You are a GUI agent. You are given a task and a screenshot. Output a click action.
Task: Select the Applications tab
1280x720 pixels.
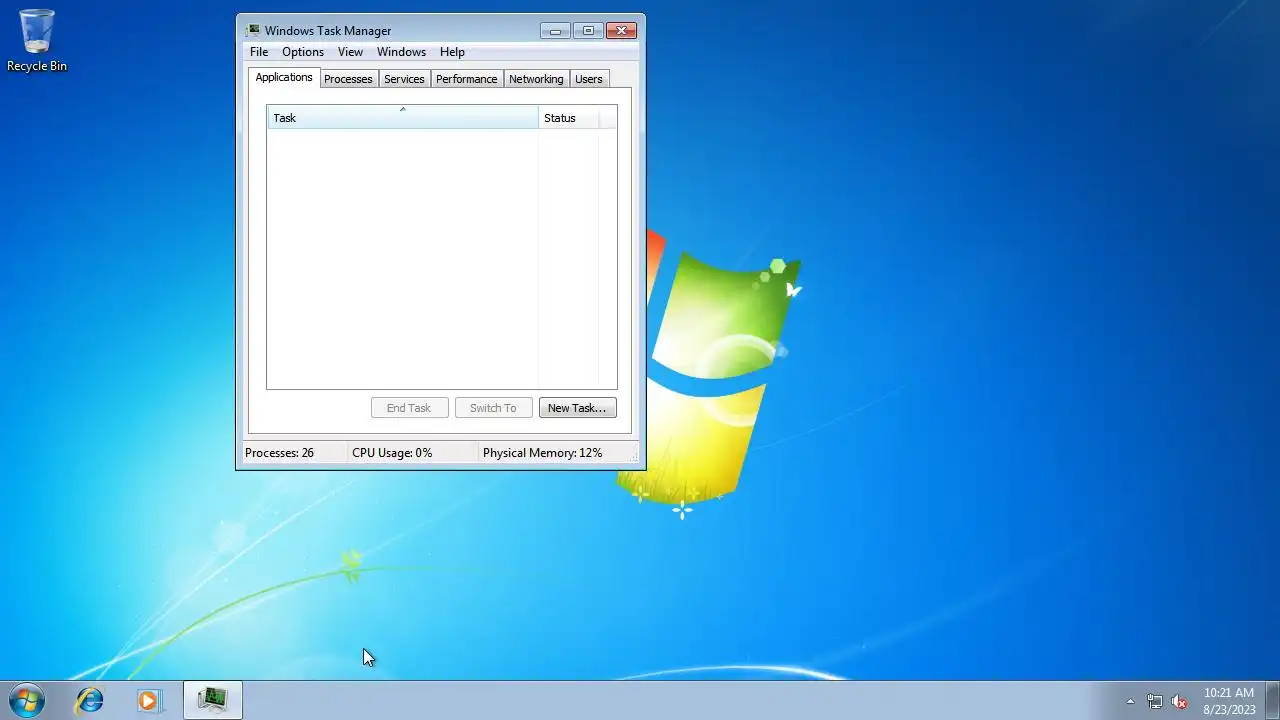(284, 77)
